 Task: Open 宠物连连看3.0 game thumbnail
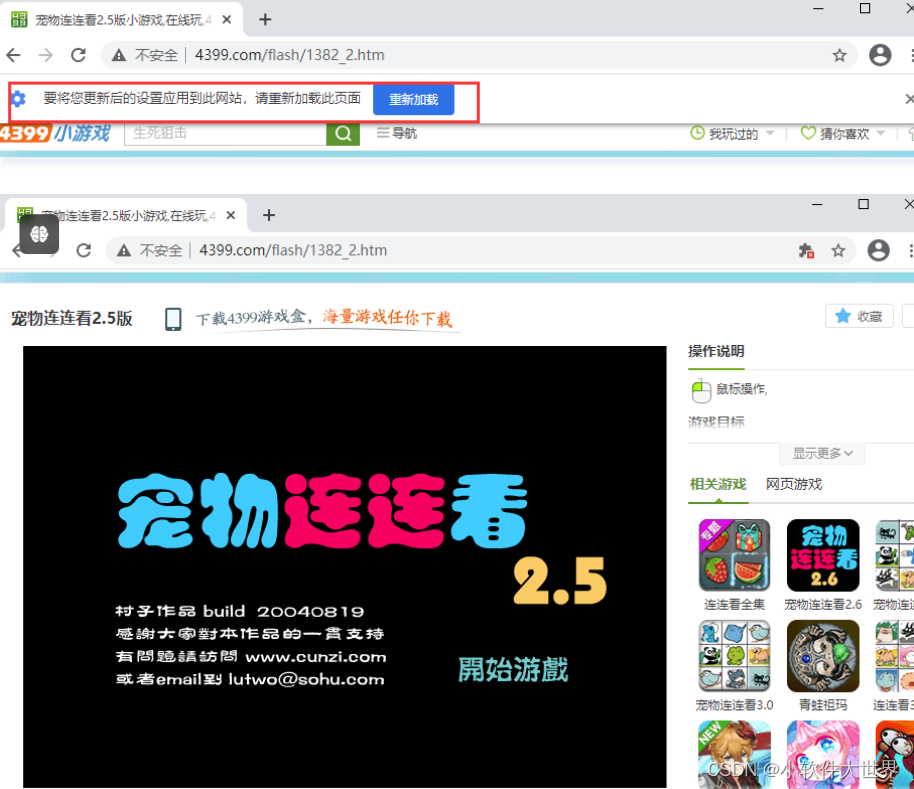point(734,656)
